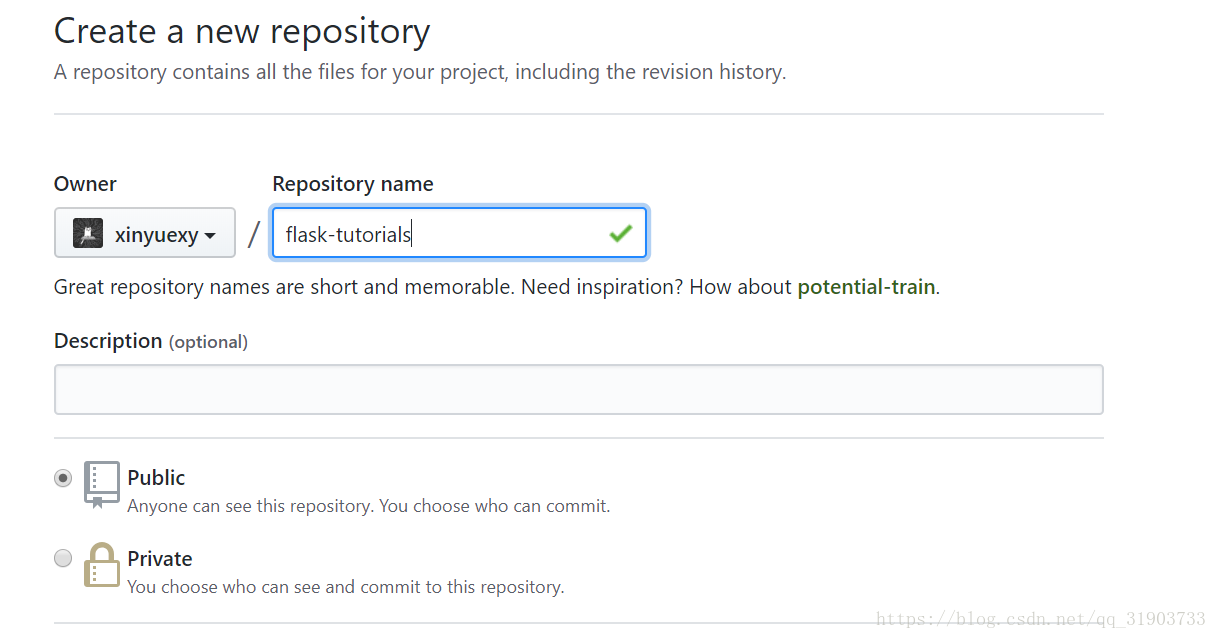Open the xinyuexy owner dropdown
This screenshot has height=639, width=1217.
[145, 233]
